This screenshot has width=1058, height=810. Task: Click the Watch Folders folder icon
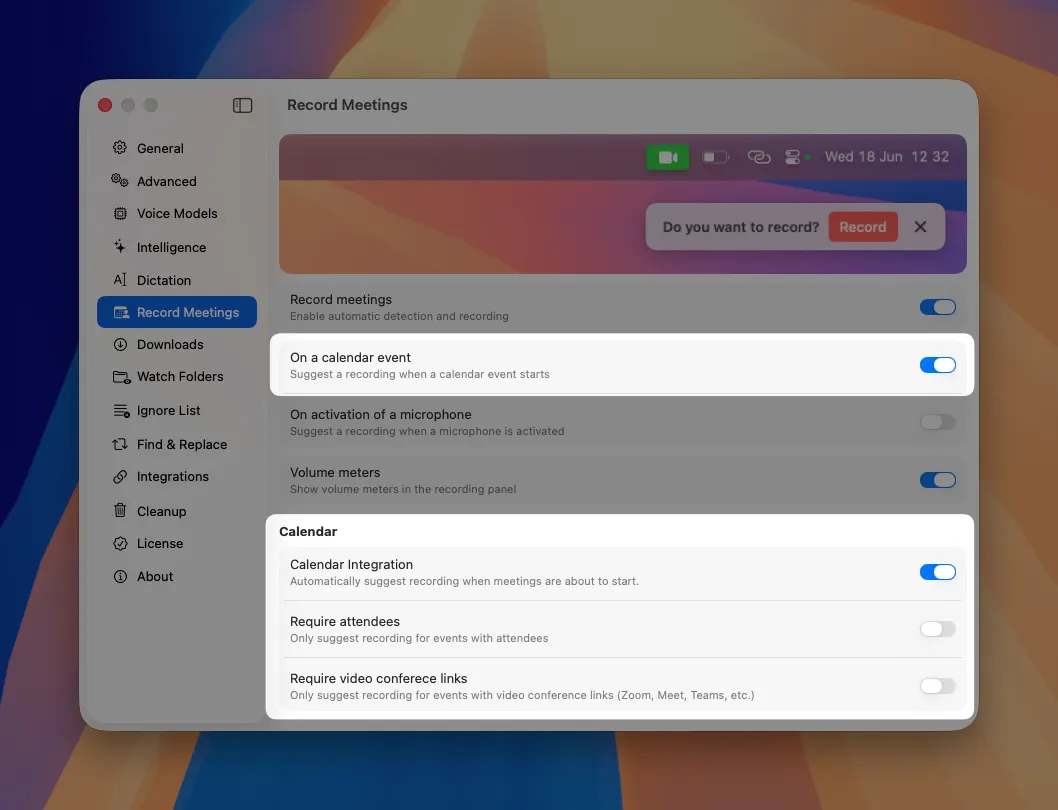tap(121, 377)
